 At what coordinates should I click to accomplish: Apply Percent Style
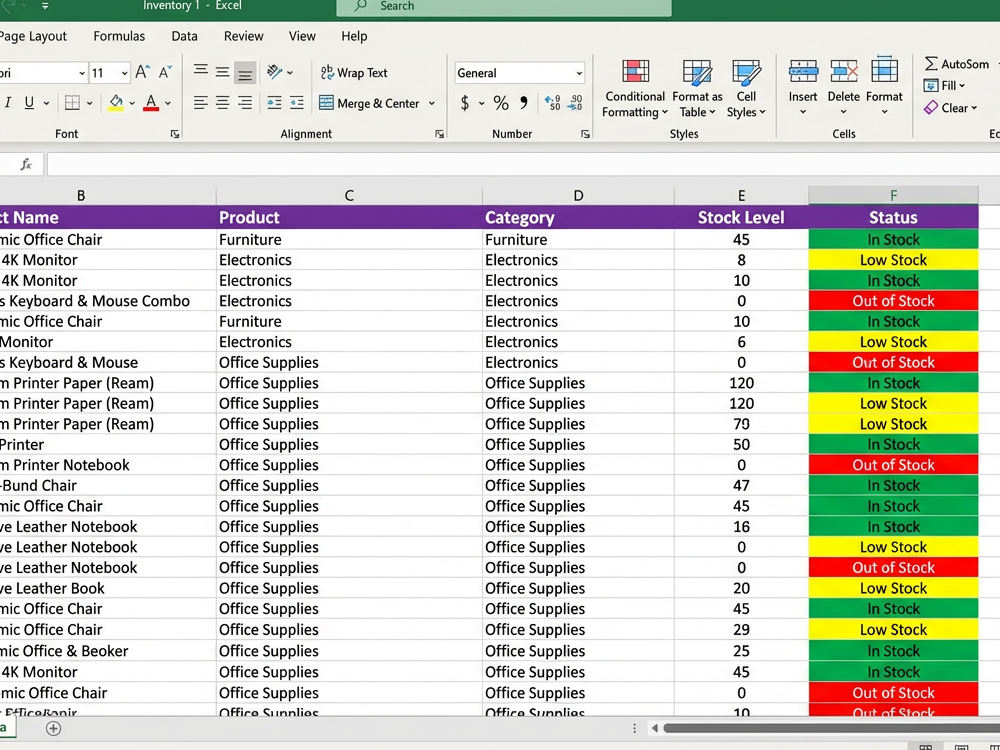coord(501,103)
